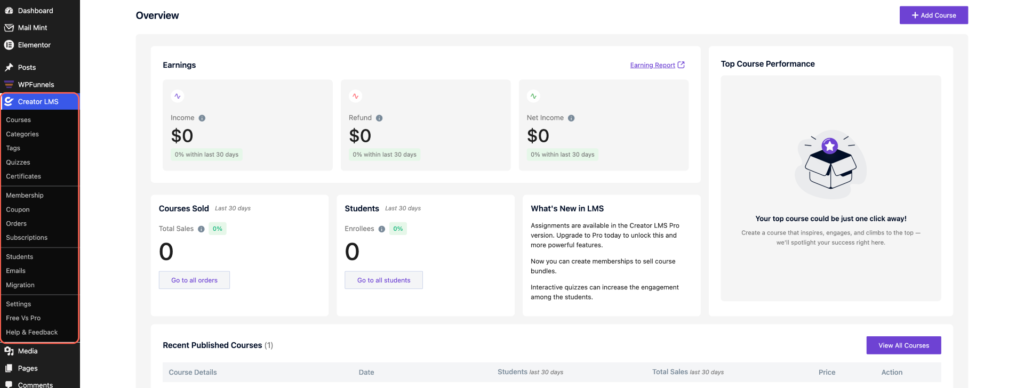Click the info icon beside Total Sales
This screenshot has width=1024, height=388.
coord(201,229)
